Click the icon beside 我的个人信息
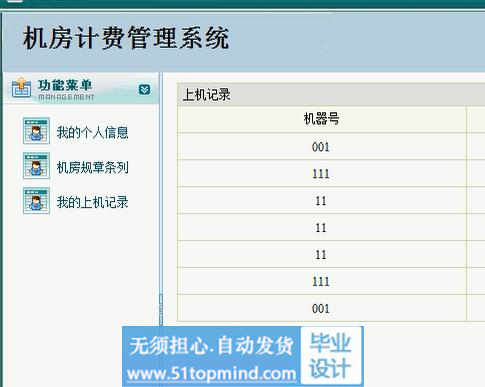The image size is (485, 387). point(36,131)
